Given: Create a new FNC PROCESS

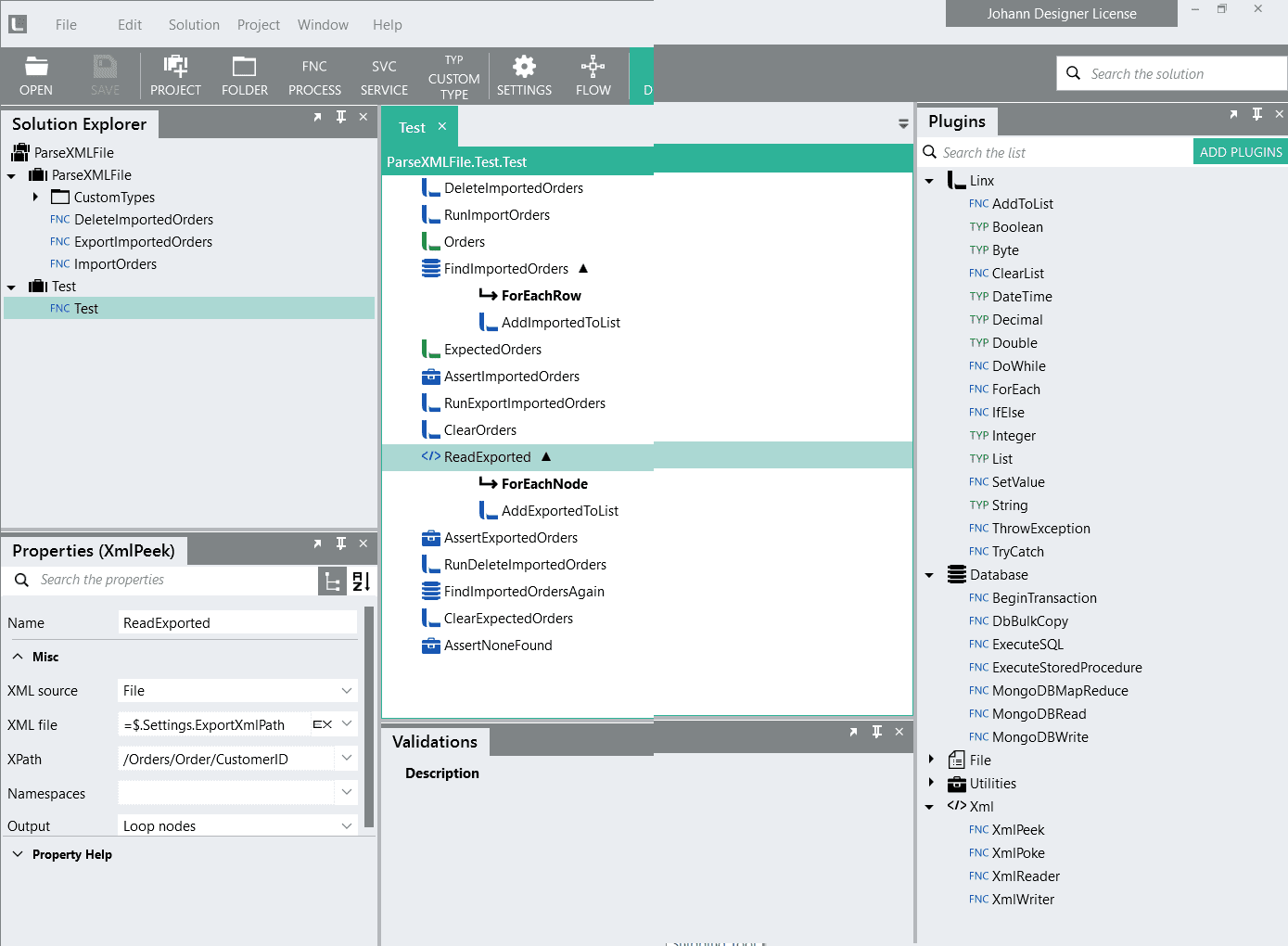Looking at the screenshot, I should (x=314, y=77).
